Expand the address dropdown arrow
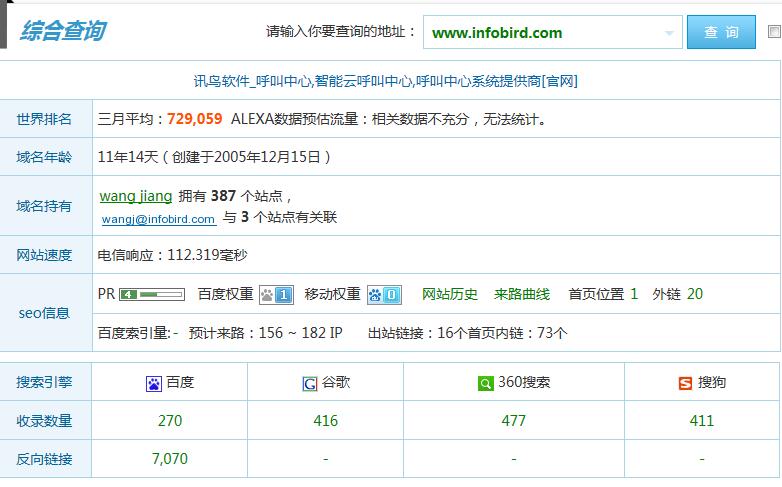 click(x=669, y=33)
